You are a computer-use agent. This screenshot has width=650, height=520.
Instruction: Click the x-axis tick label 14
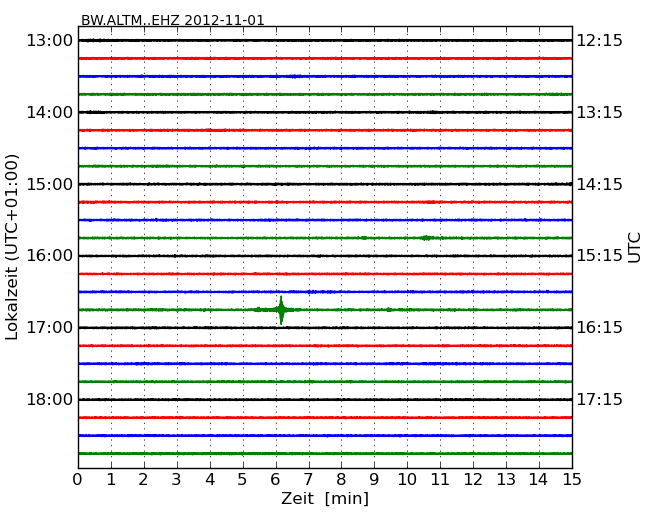click(x=538, y=479)
